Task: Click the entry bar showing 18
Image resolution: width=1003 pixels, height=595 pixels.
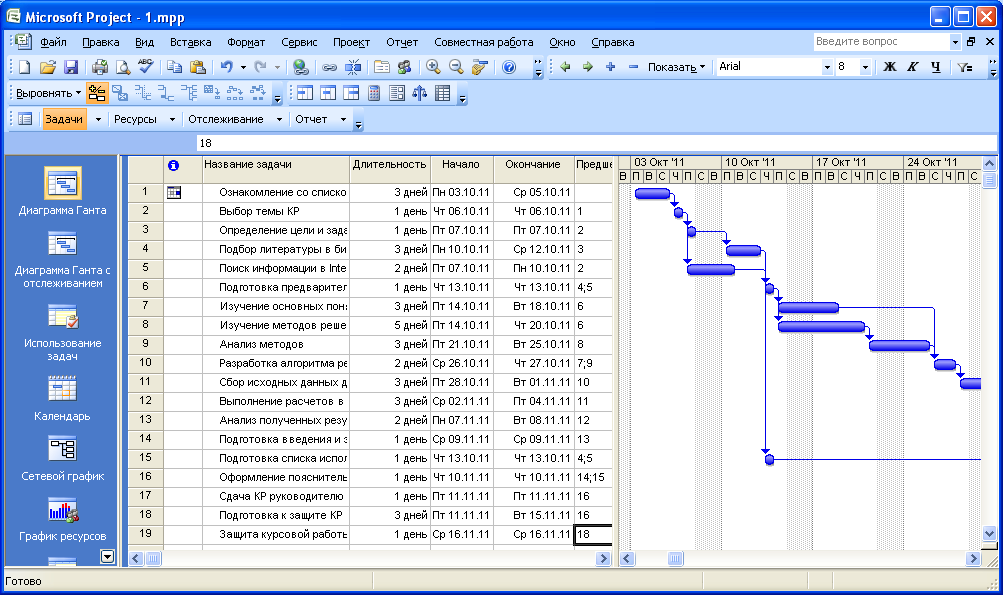Action: pyautogui.click(x=596, y=143)
